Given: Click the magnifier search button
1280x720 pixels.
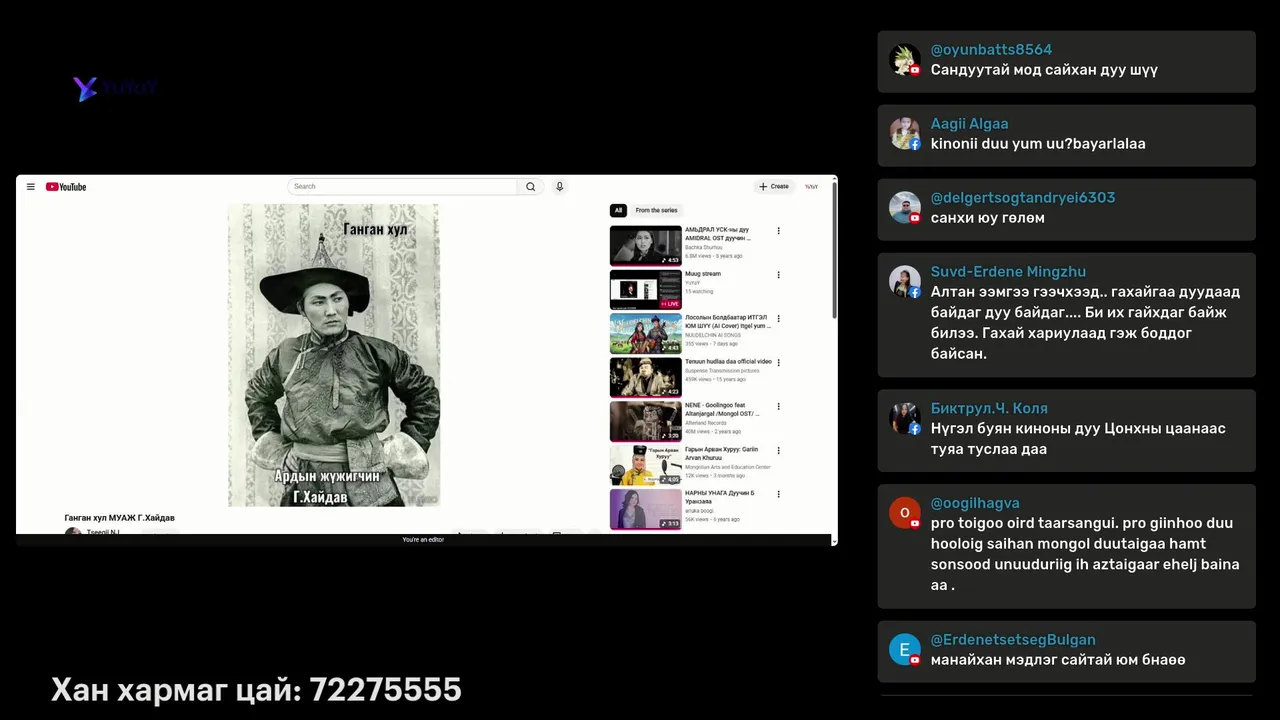Looking at the screenshot, I should (531, 187).
